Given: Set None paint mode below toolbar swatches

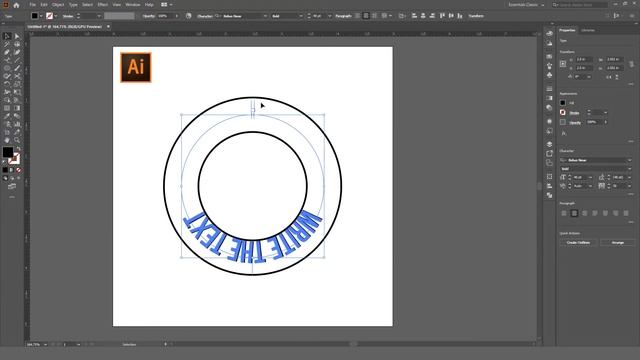Looking at the screenshot, I should (18, 170).
